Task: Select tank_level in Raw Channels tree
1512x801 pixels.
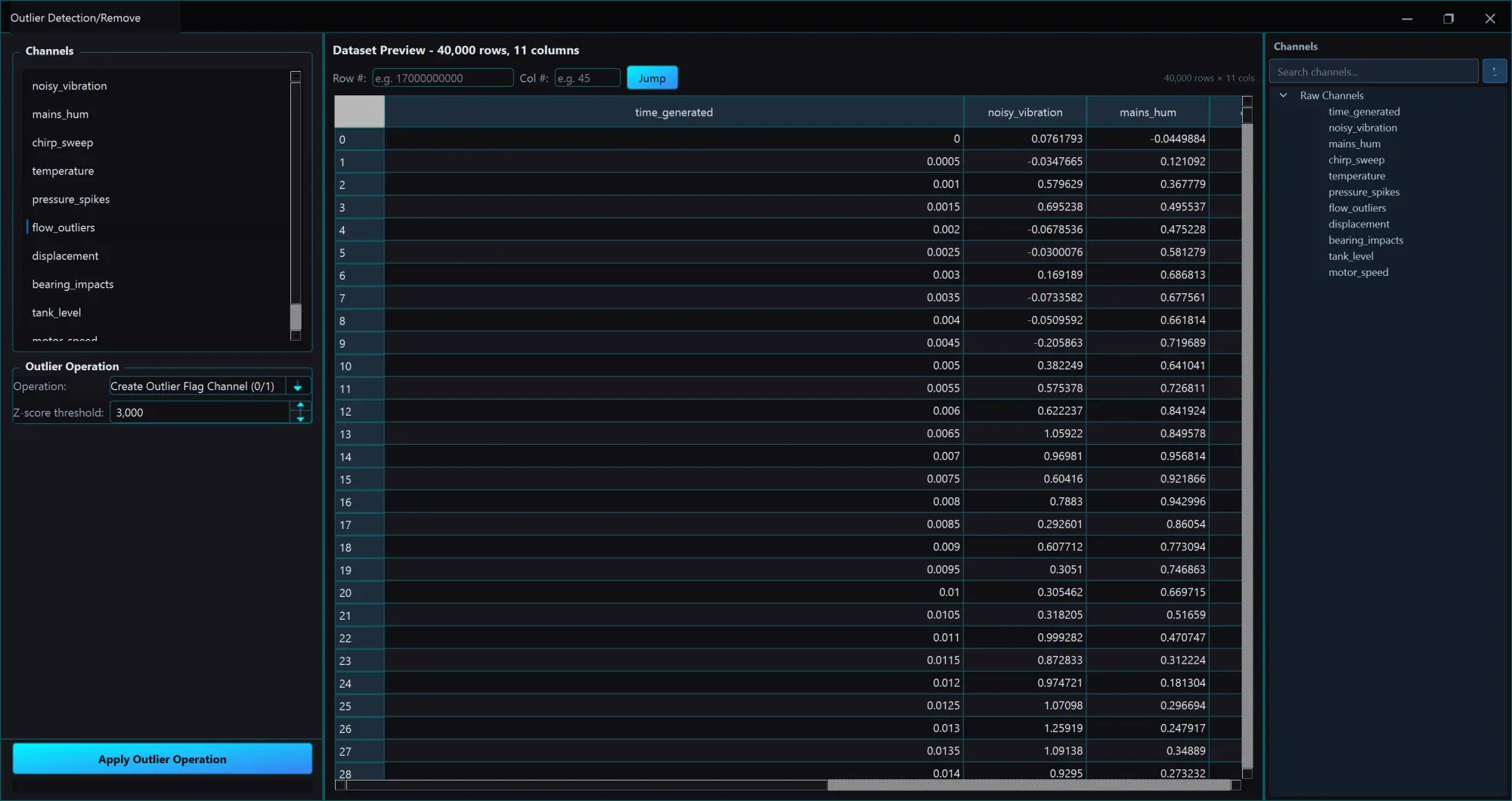Action: (x=1350, y=256)
